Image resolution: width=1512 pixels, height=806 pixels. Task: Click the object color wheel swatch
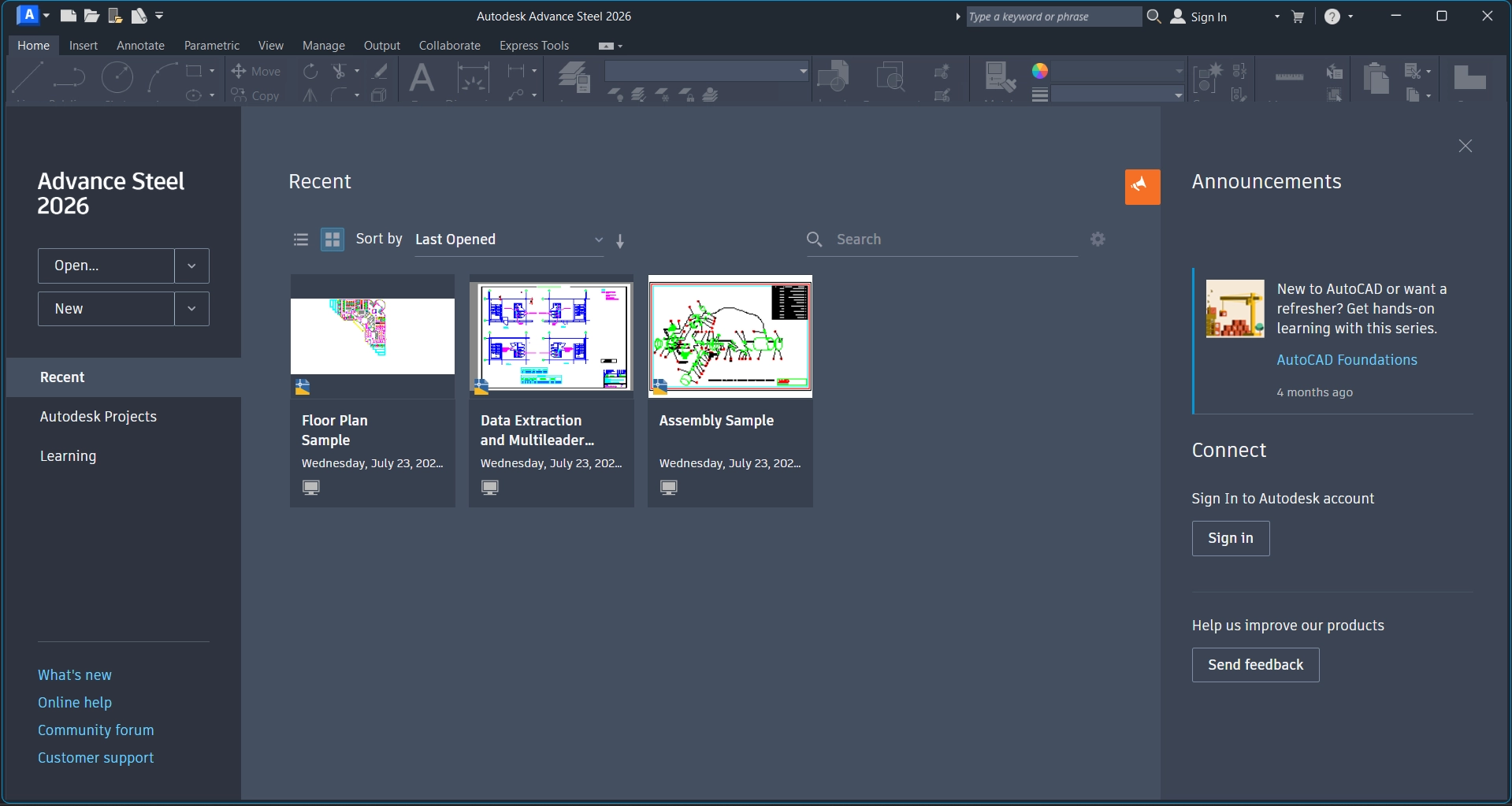1040,71
